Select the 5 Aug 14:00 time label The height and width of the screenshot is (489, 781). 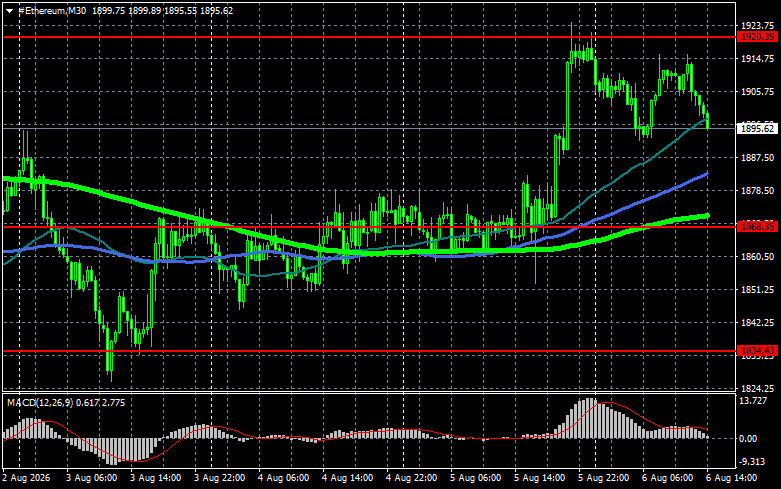coord(539,478)
